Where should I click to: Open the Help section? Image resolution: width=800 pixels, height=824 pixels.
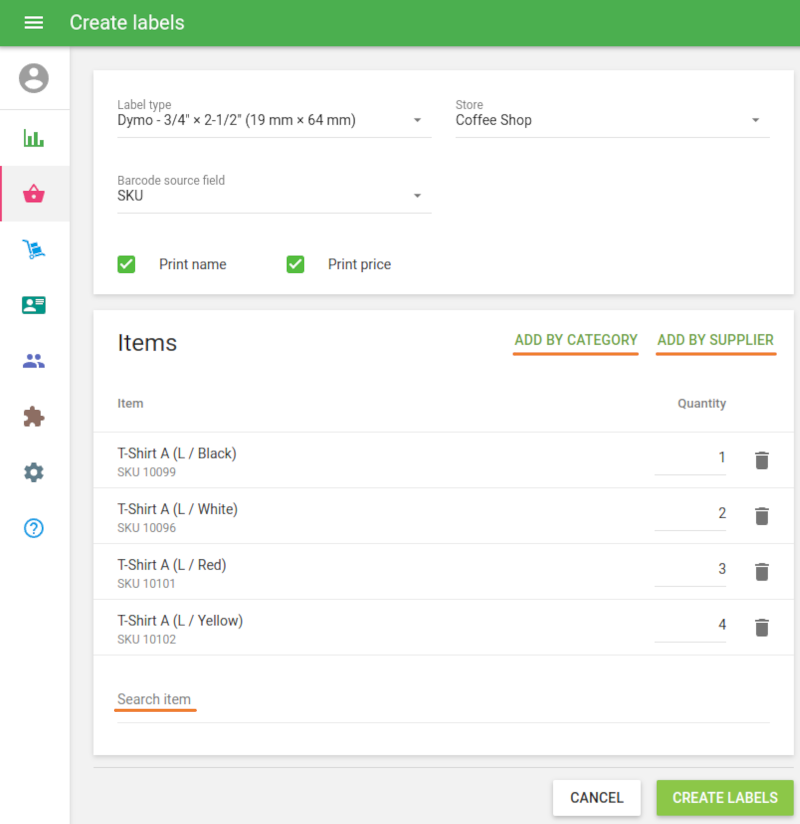coord(33,528)
